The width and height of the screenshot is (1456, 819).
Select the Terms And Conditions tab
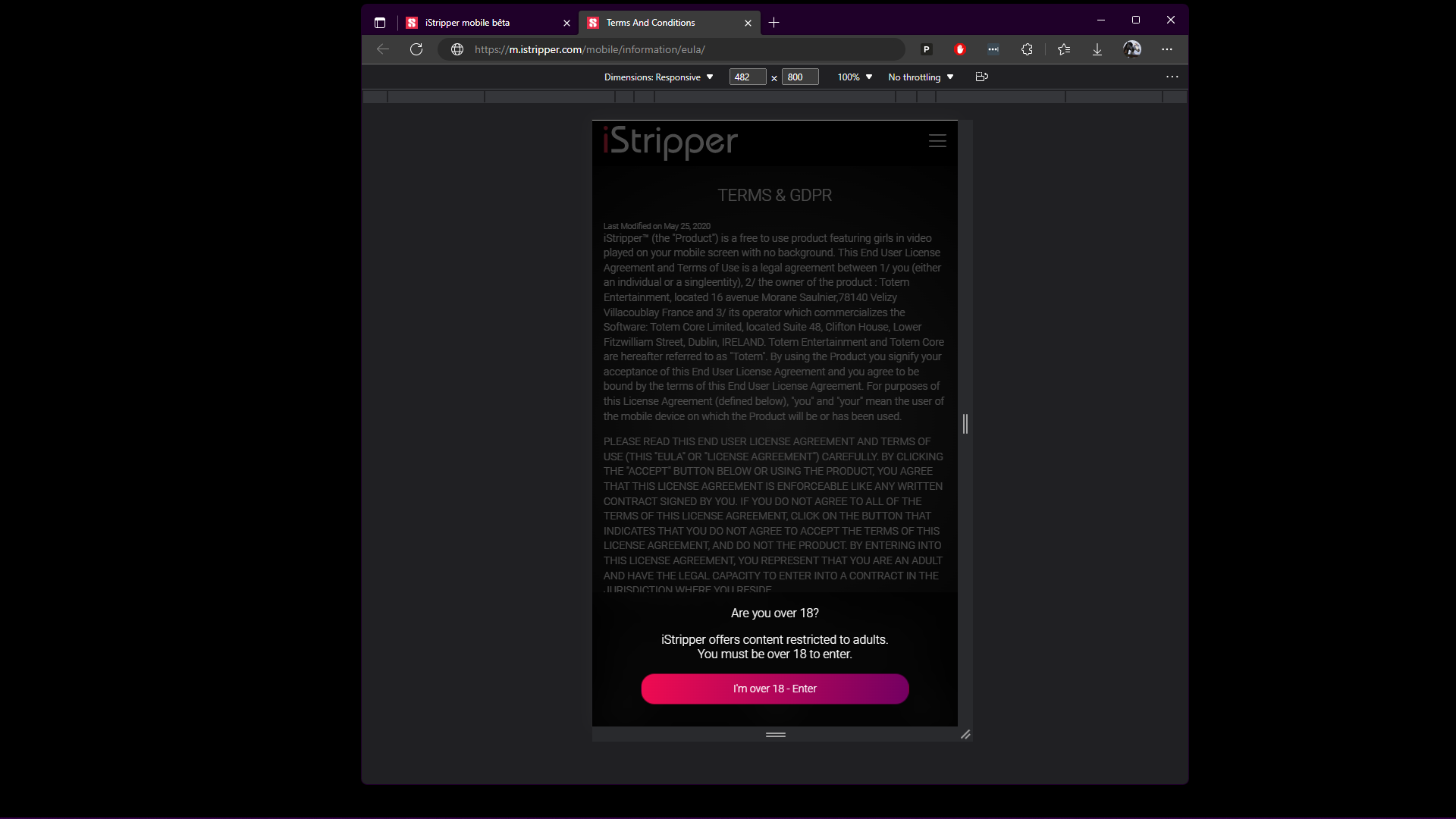tap(669, 23)
